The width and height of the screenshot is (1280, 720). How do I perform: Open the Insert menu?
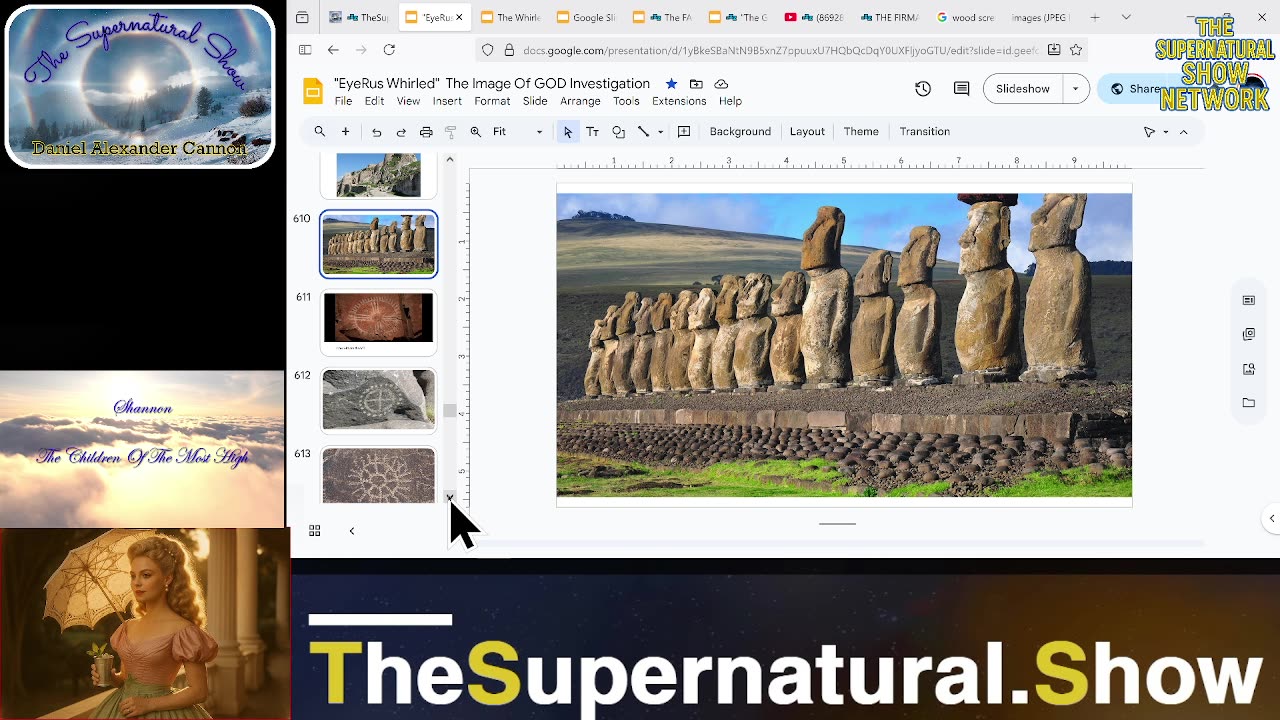(447, 101)
